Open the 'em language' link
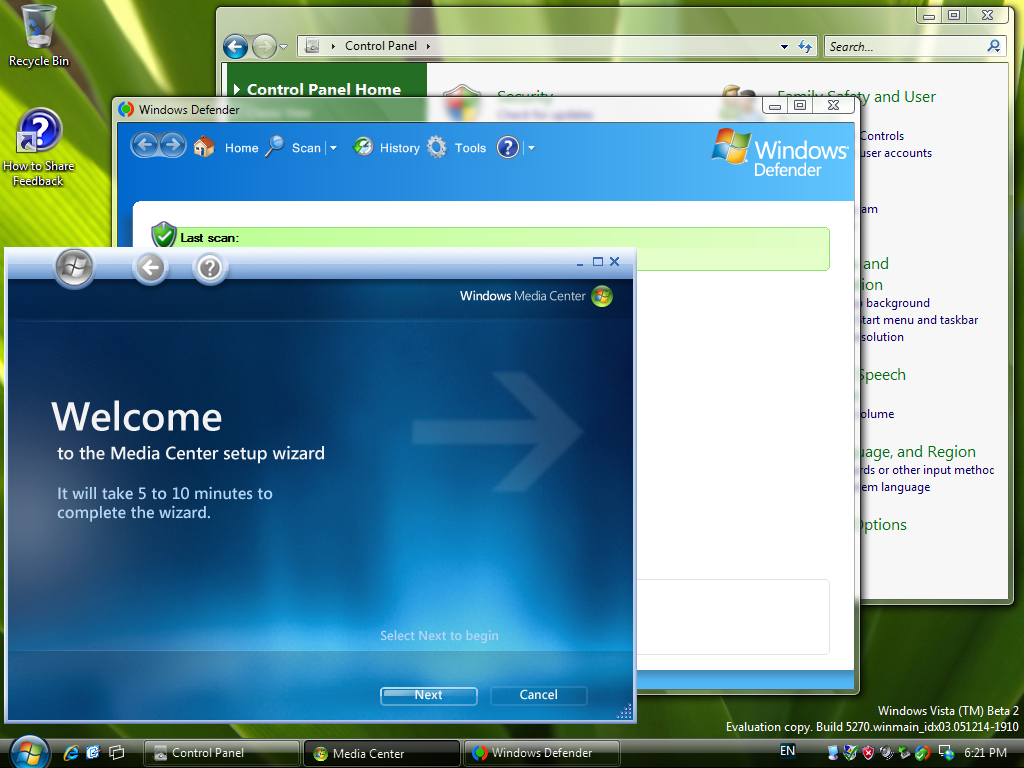The image size is (1024, 768). pyautogui.click(x=895, y=487)
